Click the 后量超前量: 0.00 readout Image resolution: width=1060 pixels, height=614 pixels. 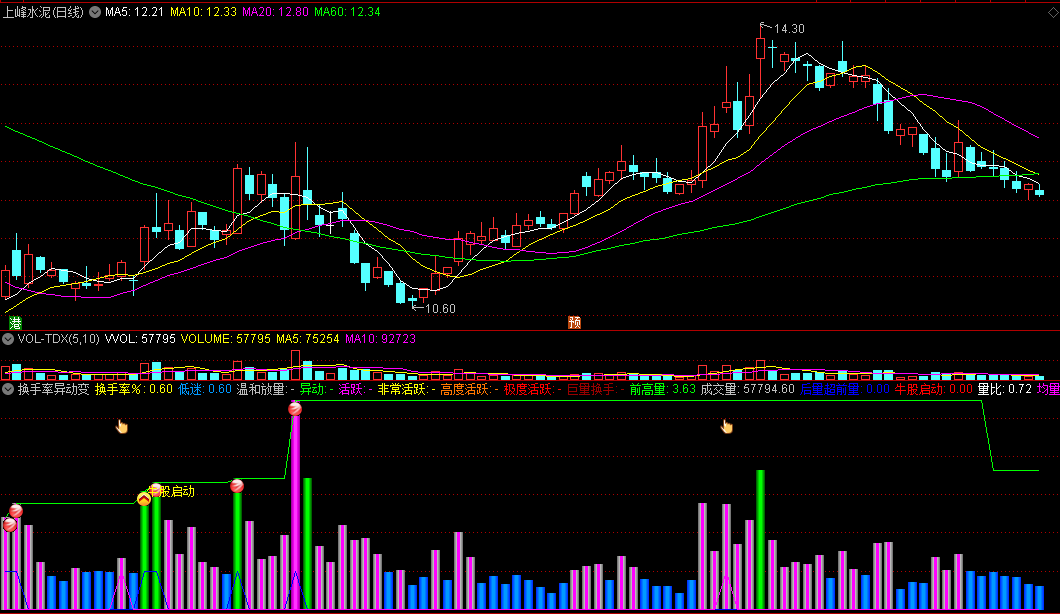[845, 389]
